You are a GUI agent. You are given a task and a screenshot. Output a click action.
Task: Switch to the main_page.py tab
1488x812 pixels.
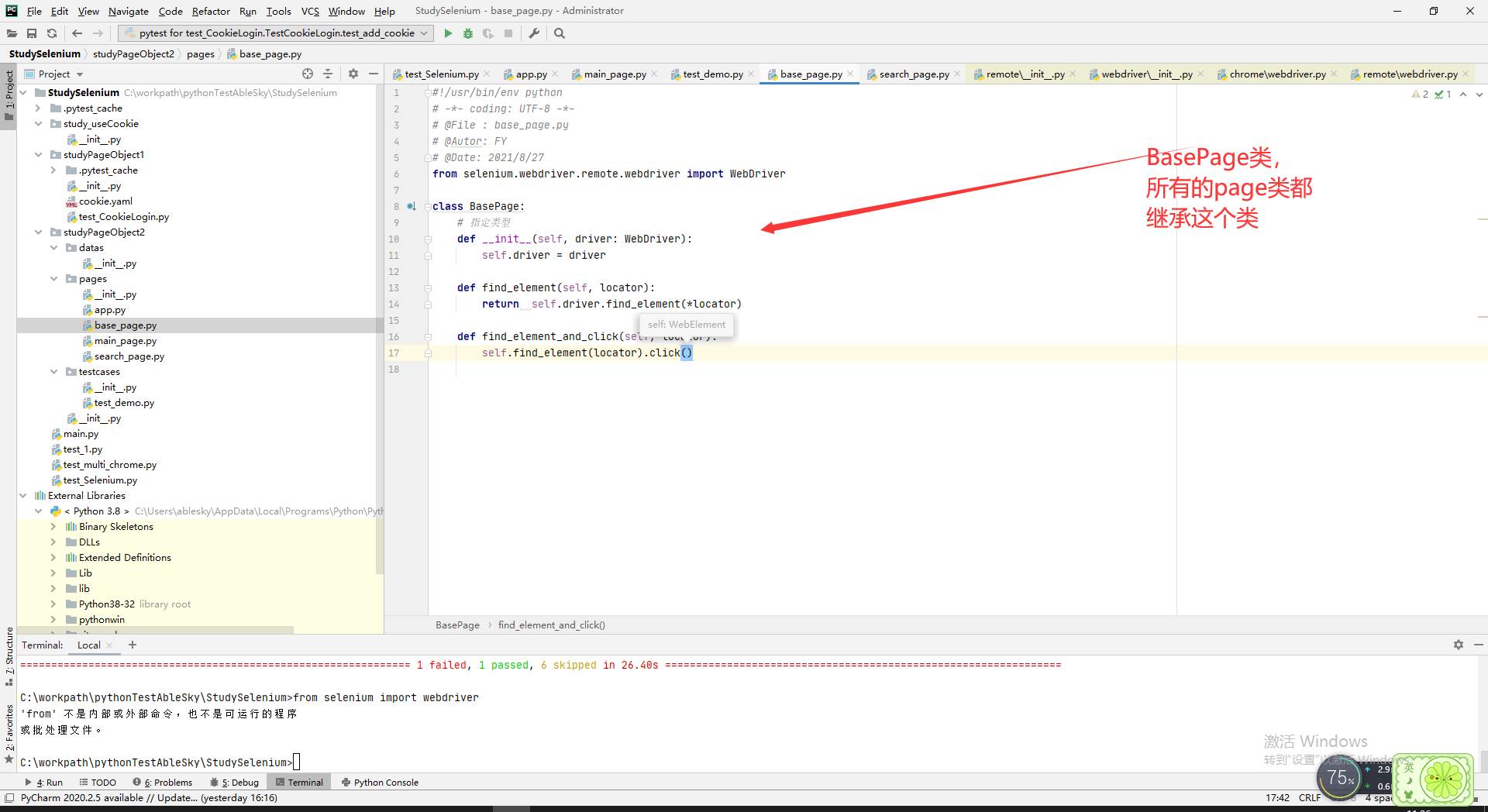(x=615, y=74)
